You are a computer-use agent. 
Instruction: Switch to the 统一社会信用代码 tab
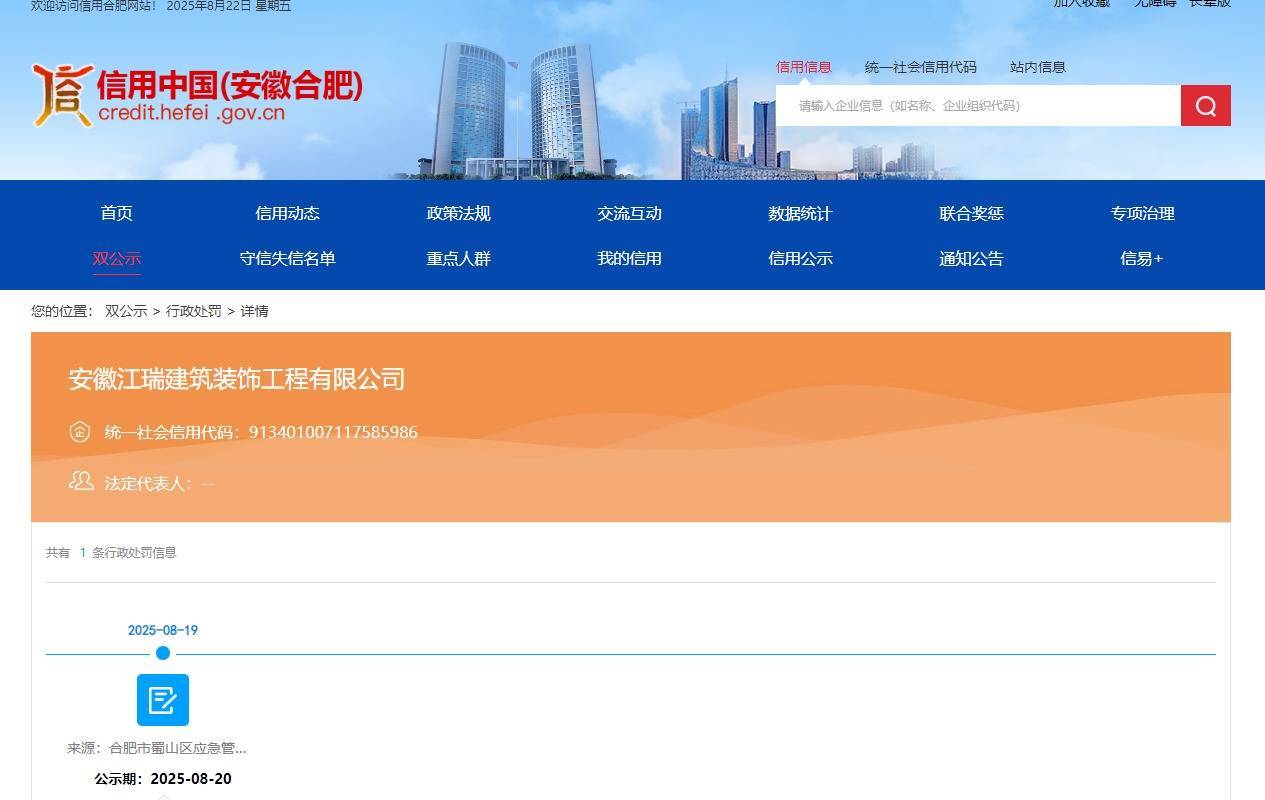tap(919, 67)
